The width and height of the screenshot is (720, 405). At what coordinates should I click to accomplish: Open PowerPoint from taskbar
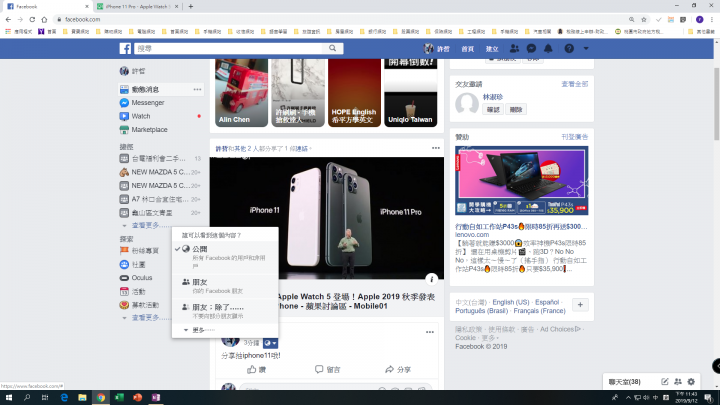[137, 397]
